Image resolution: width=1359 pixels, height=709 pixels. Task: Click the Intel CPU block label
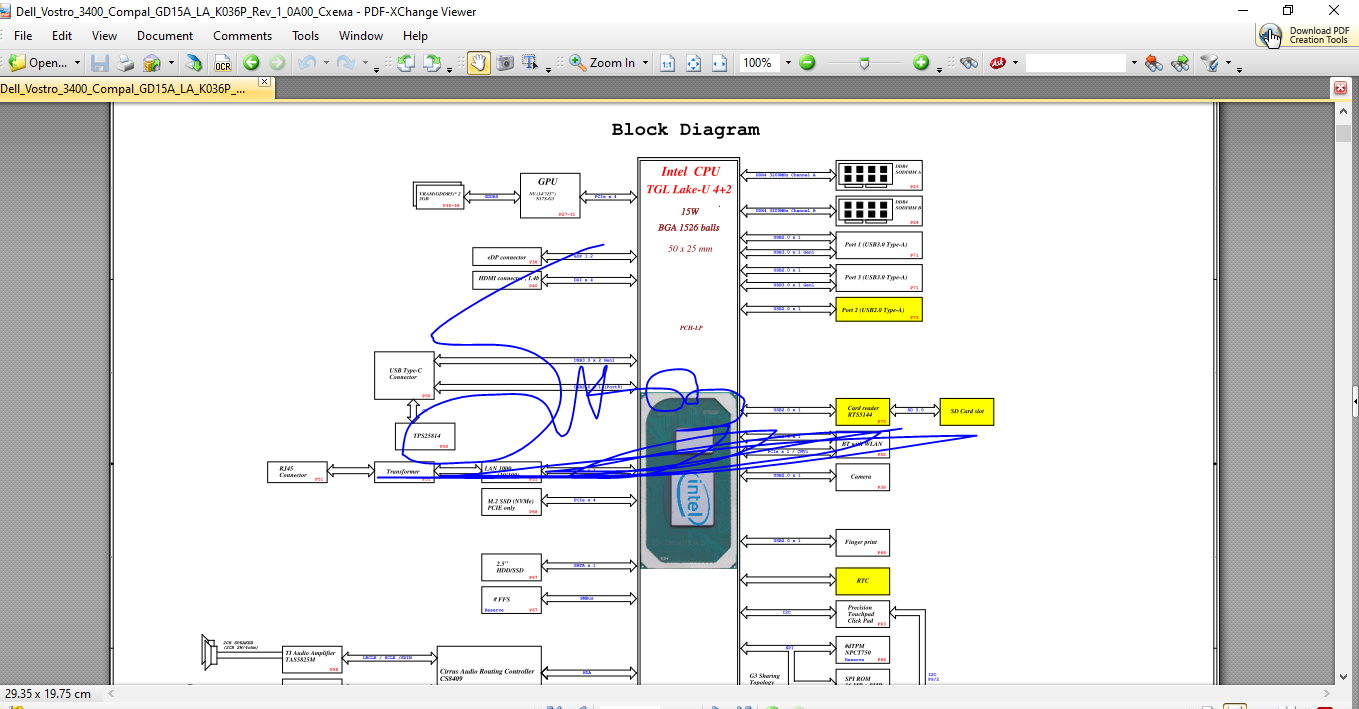(x=690, y=172)
